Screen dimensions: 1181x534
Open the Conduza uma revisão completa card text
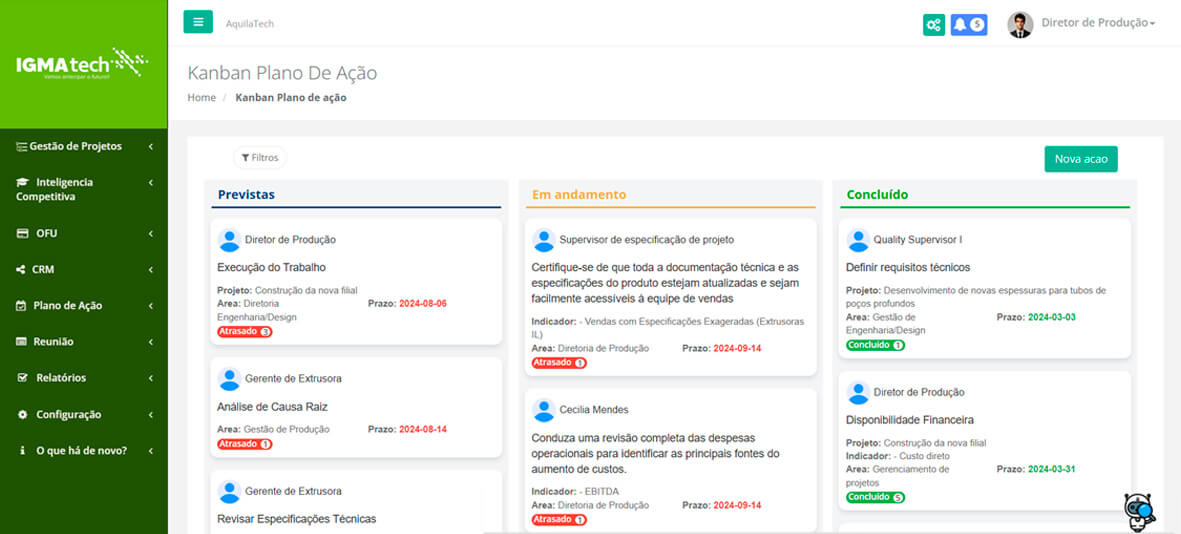pos(655,453)
